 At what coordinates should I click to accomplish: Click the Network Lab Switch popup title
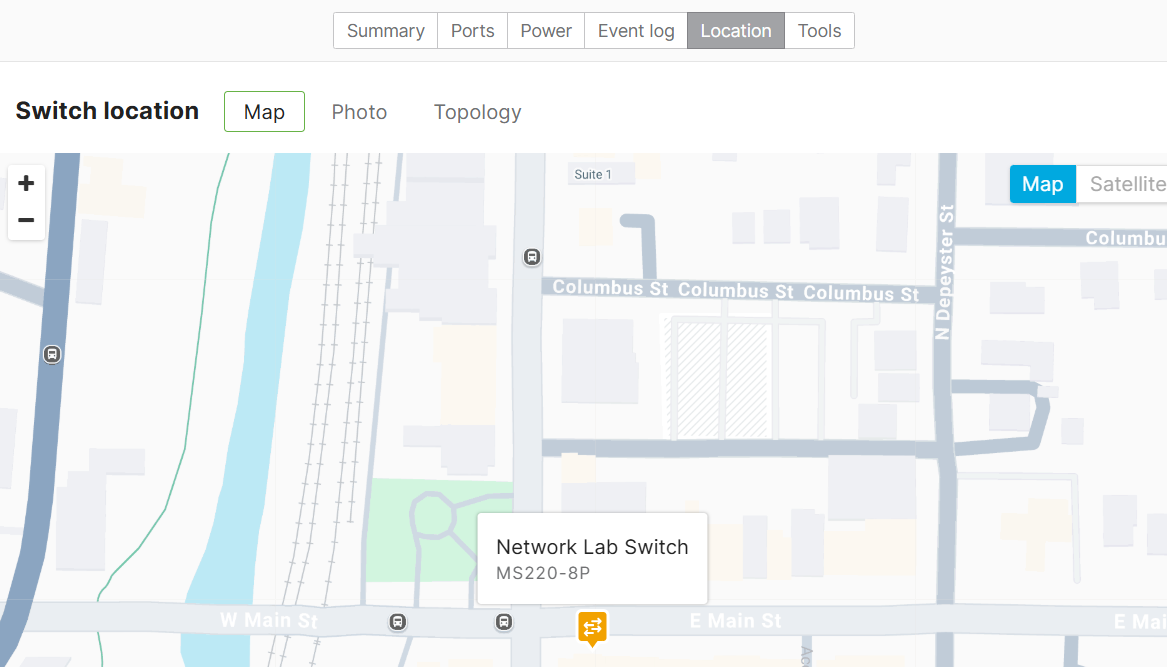(x=592, y=547)
